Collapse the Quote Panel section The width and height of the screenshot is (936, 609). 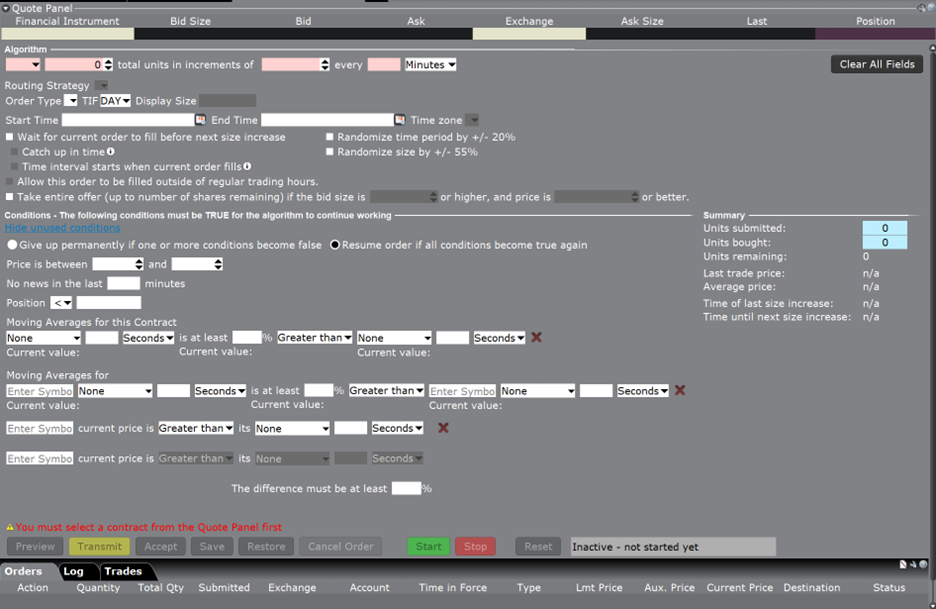click(6, 8)
